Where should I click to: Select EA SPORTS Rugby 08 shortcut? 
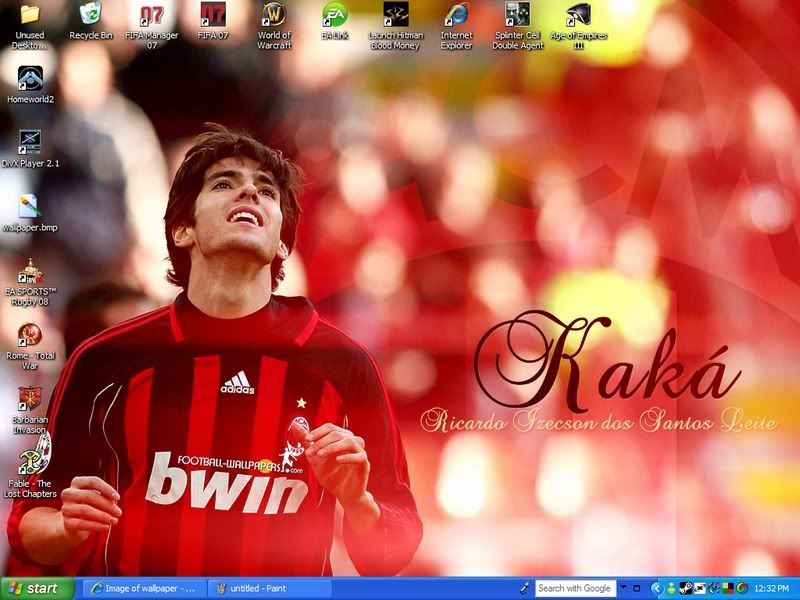pos(30,283)
